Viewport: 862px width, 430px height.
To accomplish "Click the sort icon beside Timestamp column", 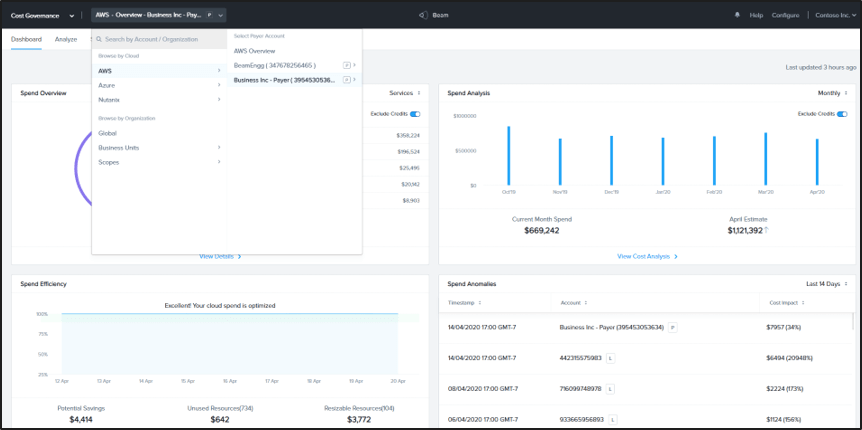I will [x=480, y=302].
